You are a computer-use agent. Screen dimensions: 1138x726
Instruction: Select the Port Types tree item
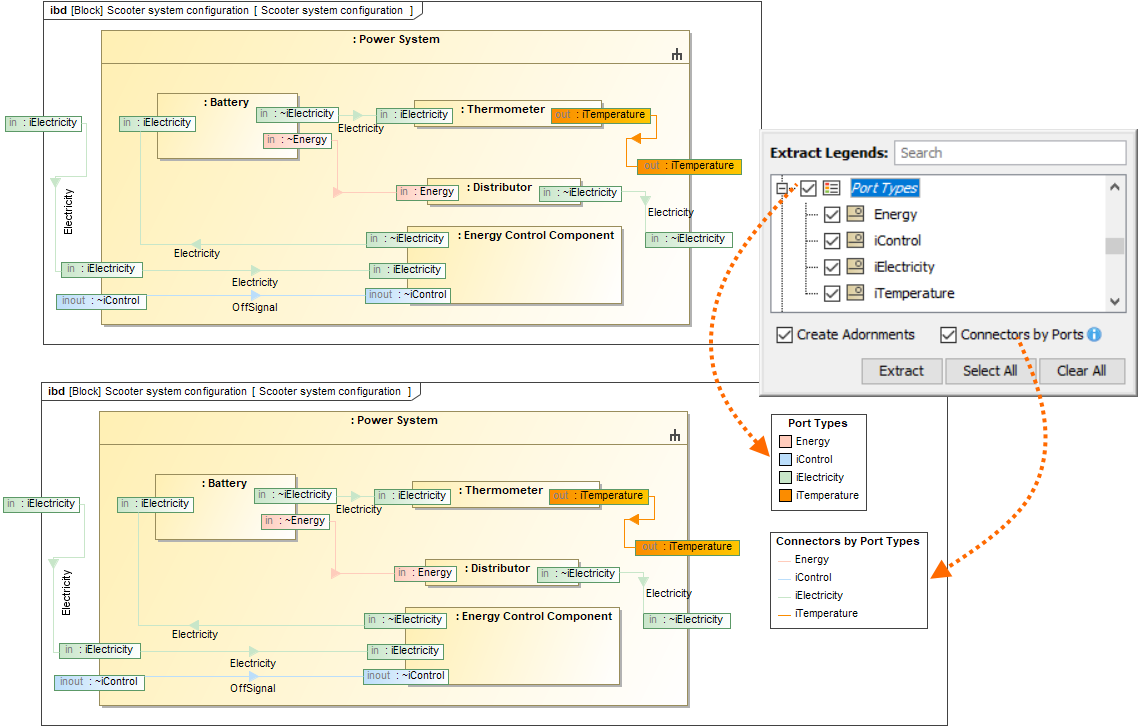[884, 188]
